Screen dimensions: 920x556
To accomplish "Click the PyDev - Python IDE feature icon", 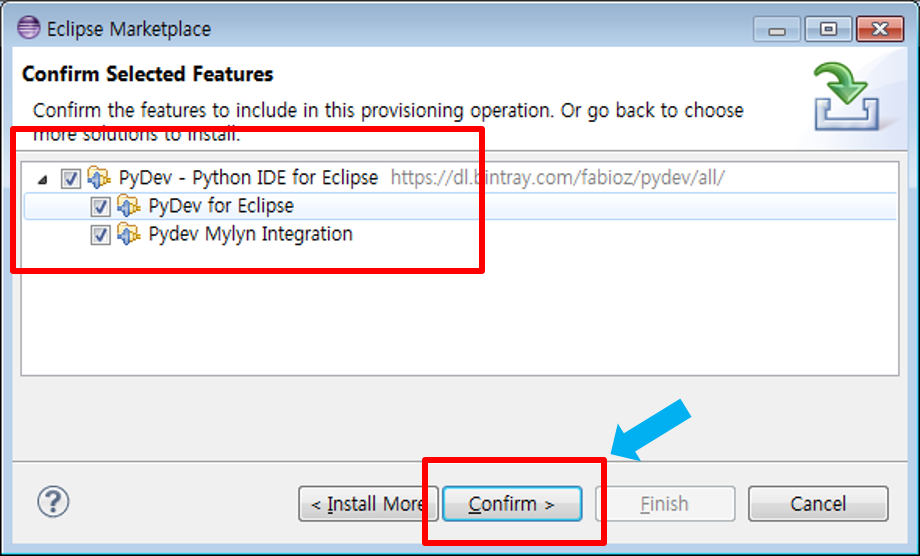I will pos(99,178).
